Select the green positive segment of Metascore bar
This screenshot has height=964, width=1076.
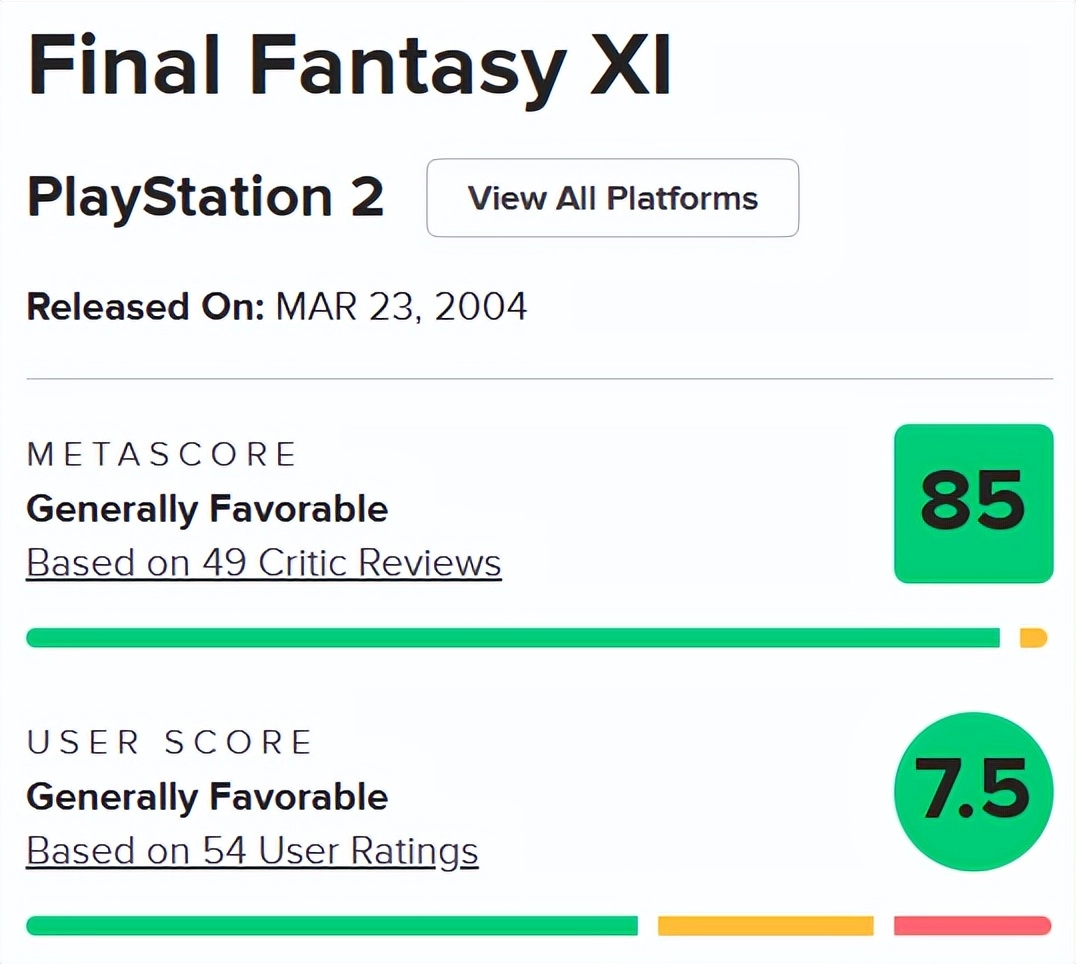tap(512, 638)
